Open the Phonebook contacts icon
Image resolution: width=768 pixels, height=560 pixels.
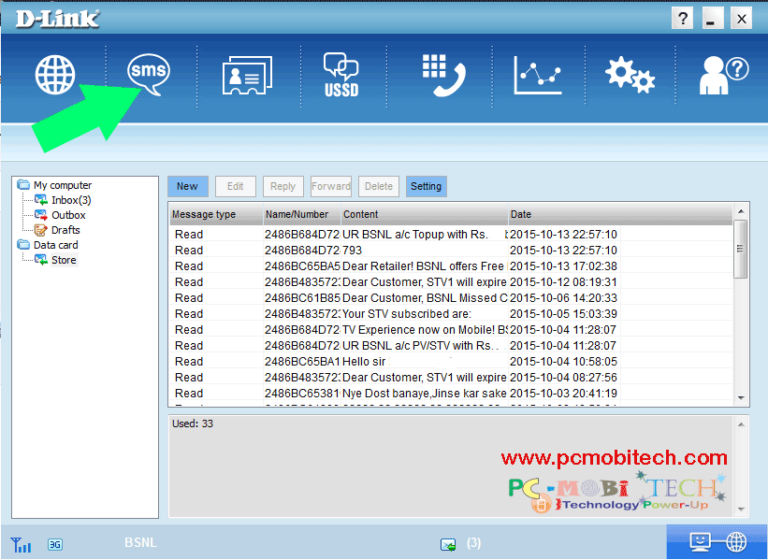point(247,75)
